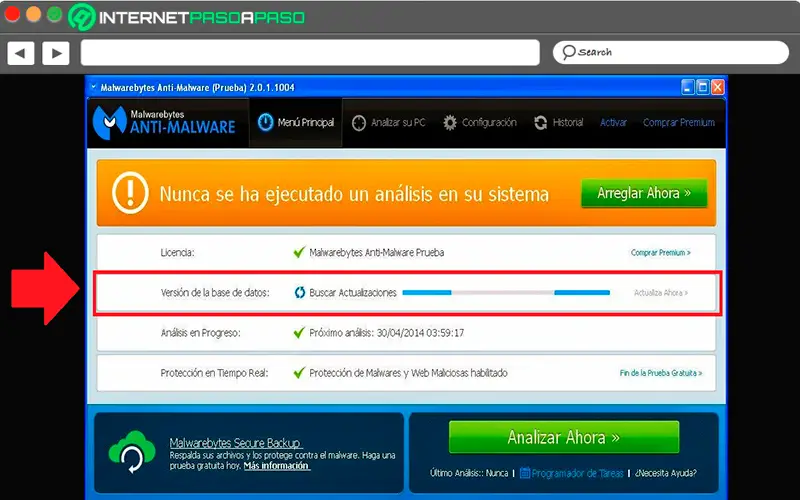
Task: Switch to Analizar su PC tab
Action: 388,122
